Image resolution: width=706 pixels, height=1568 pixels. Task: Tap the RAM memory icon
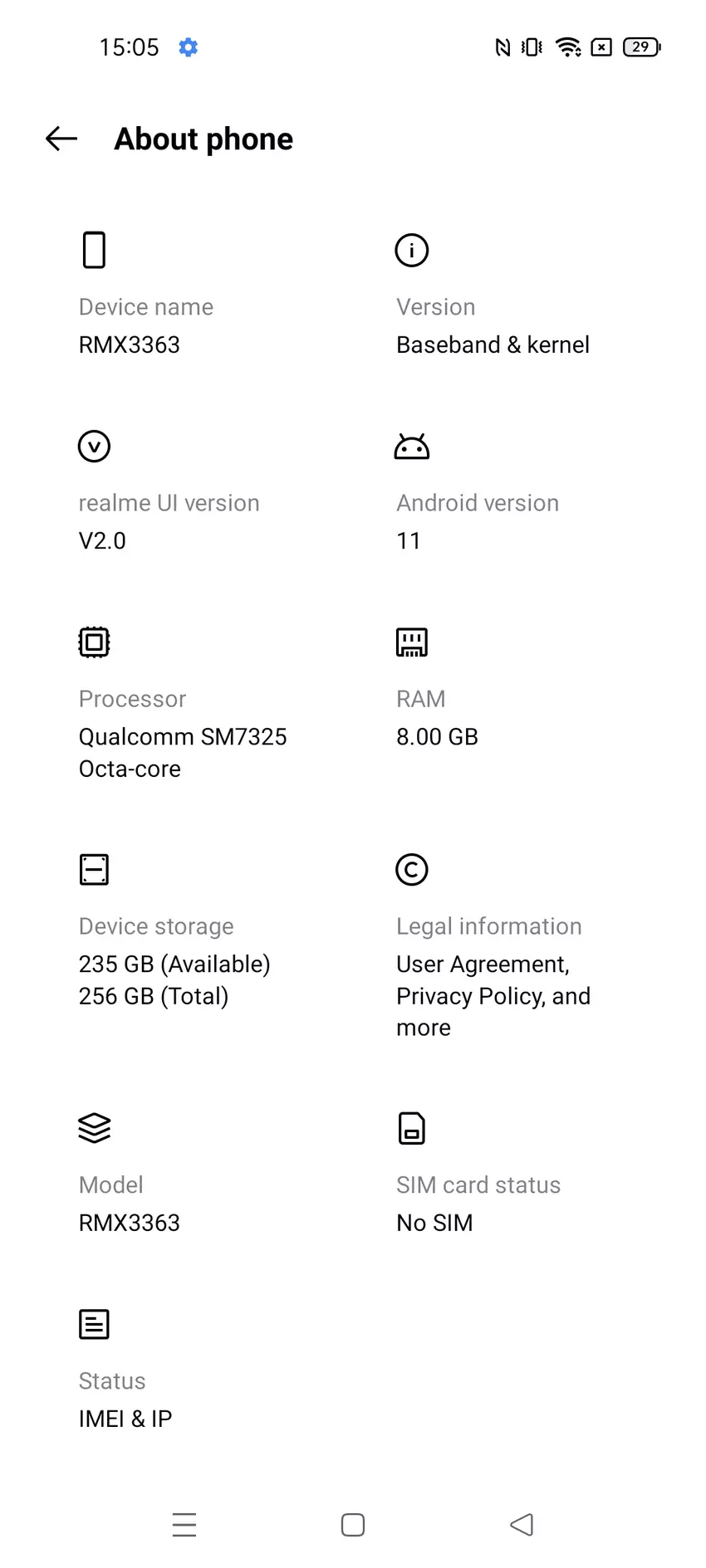pos(411,642)
